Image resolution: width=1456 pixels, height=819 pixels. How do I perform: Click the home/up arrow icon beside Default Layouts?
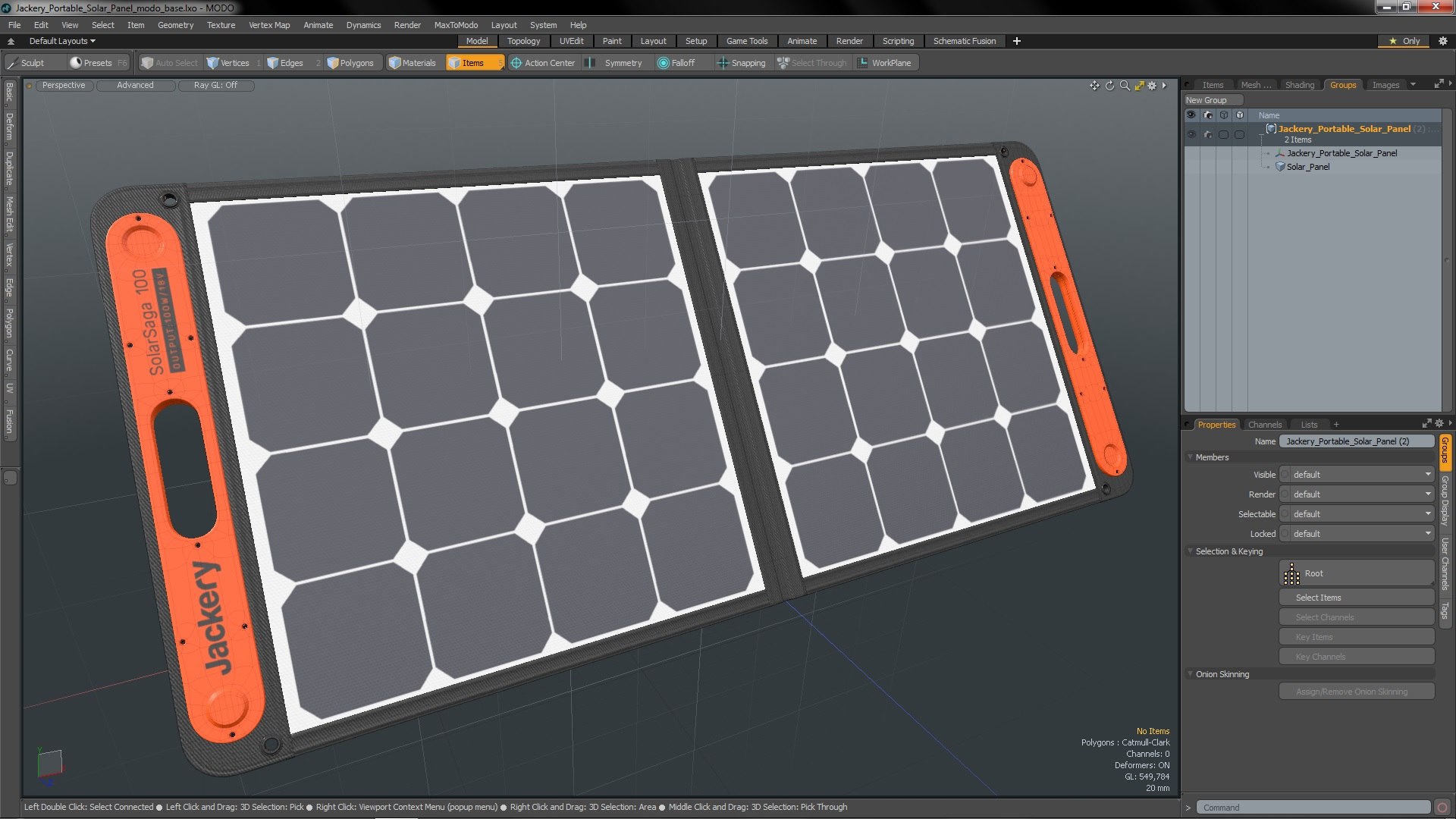[x=11, y=41]
